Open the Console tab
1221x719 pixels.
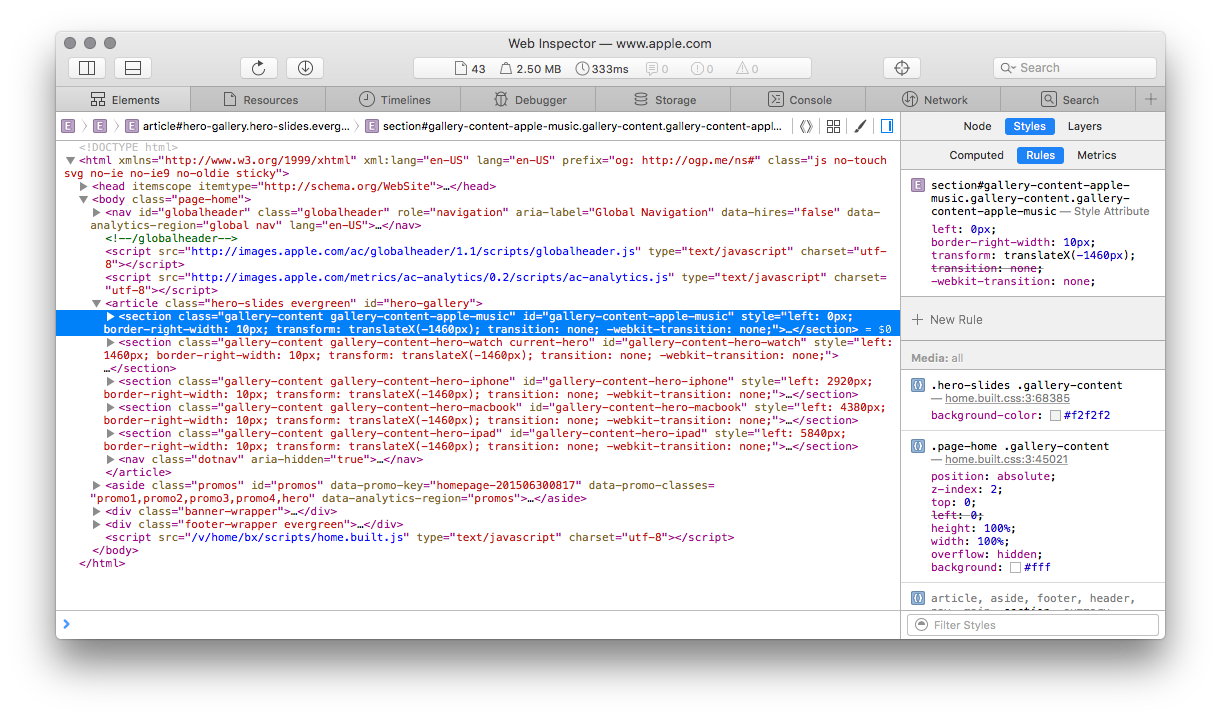click(799, 99)
